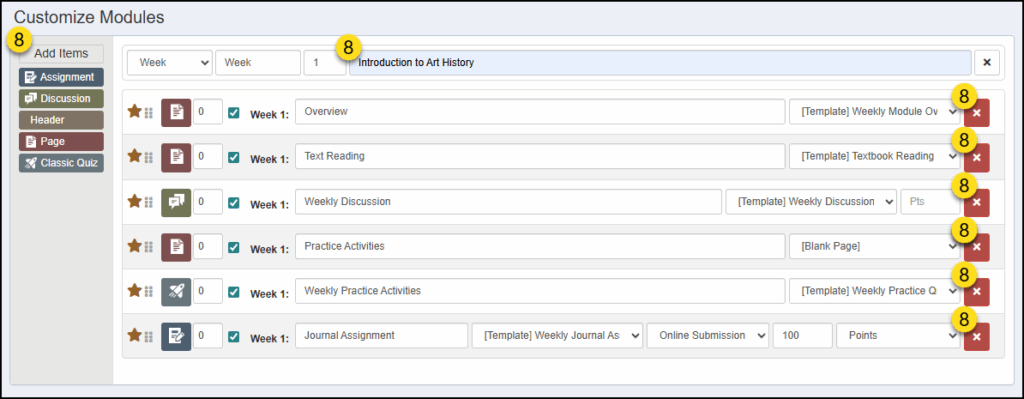Click the Introduction to Art History title field
Image resolution: width=1024 pixels, height=399 pixels.
click(660, 63)
